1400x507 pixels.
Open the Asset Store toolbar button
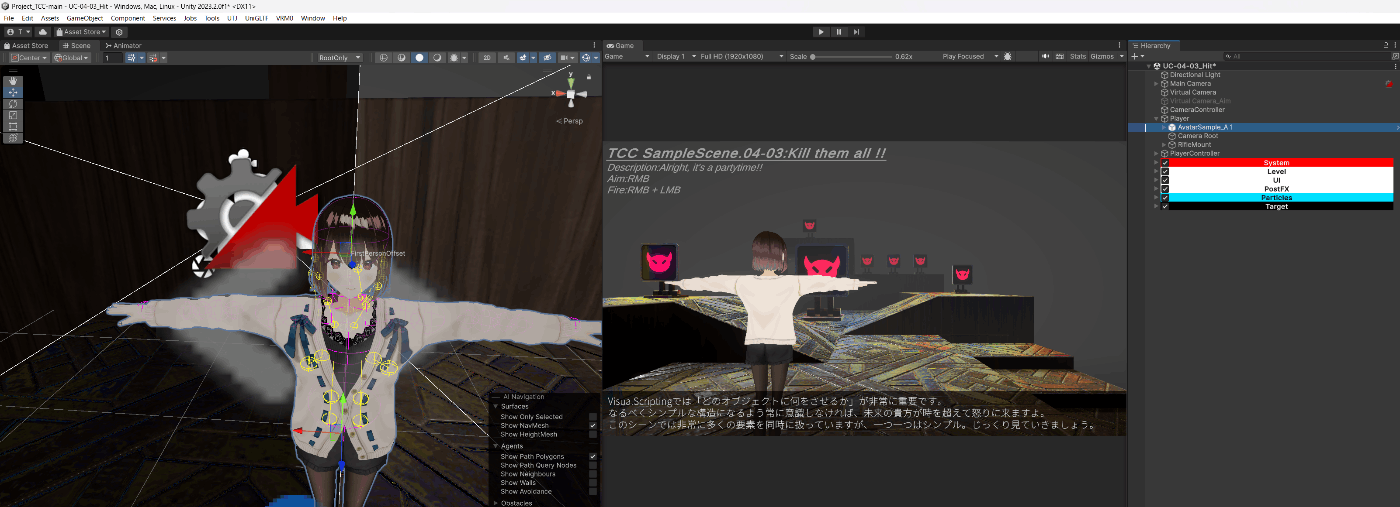82,32
